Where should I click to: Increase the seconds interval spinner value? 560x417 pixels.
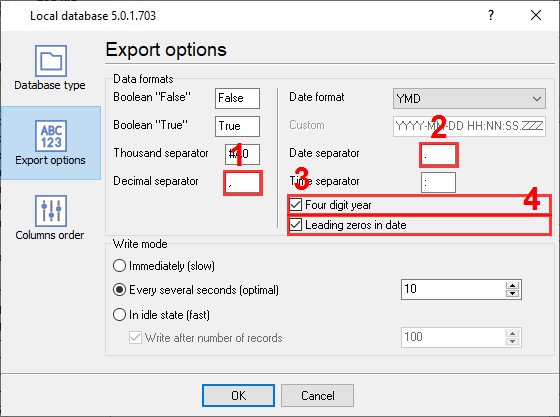(x=512, y=285)
